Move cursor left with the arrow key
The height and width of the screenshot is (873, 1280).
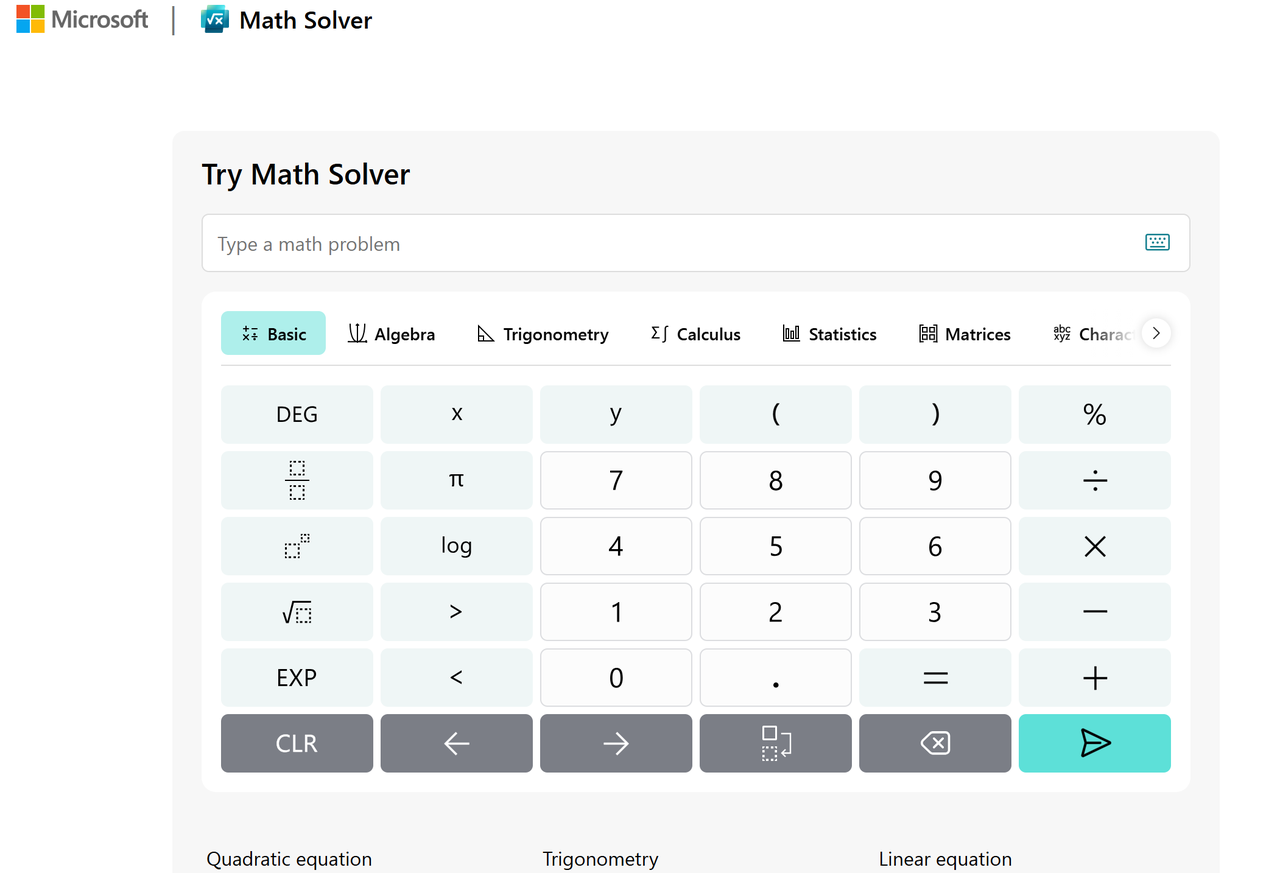tap(456, 743)
